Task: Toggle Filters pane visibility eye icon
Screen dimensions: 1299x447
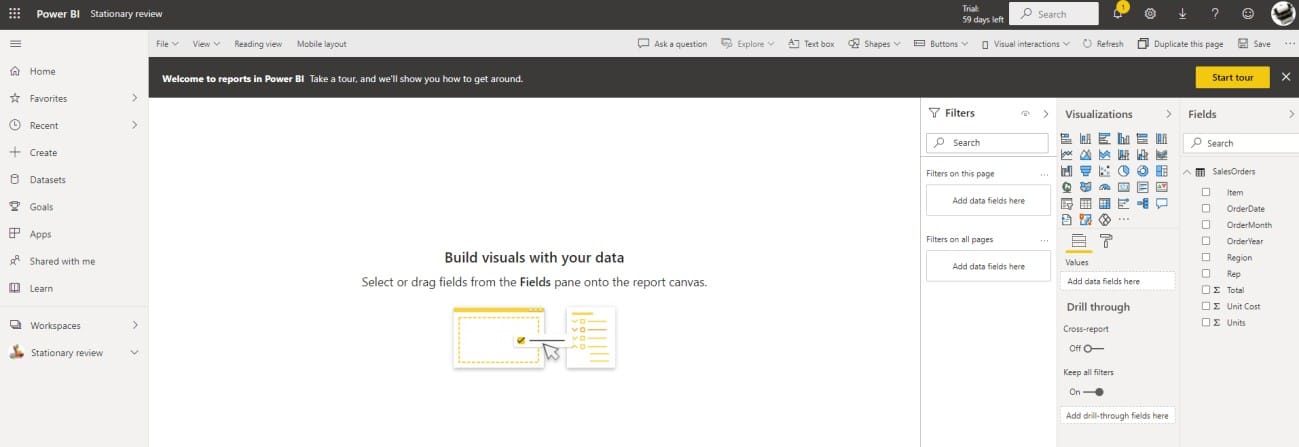Action: [1025, 114]
